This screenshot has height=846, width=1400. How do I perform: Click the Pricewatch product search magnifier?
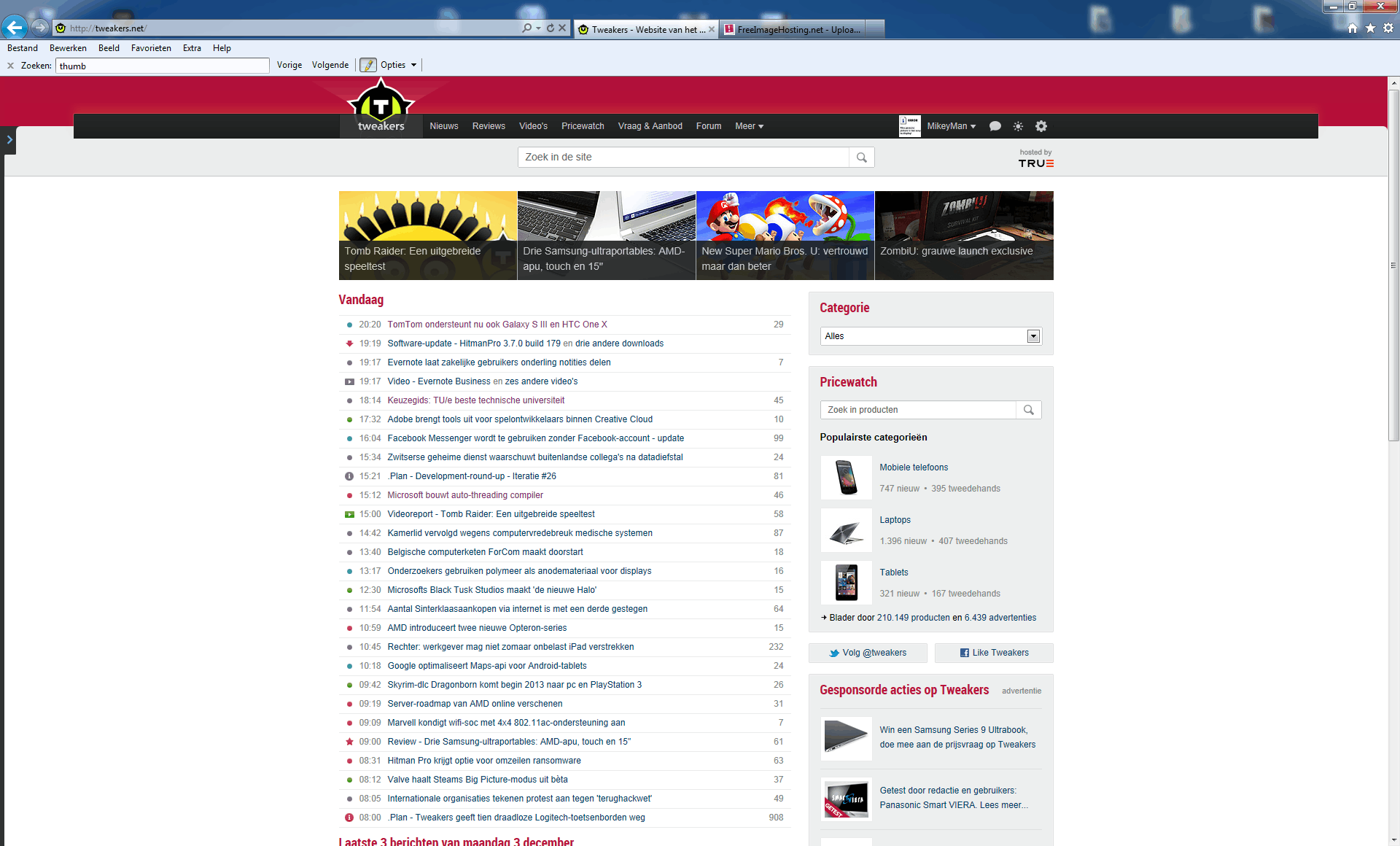pos(1028,410)
